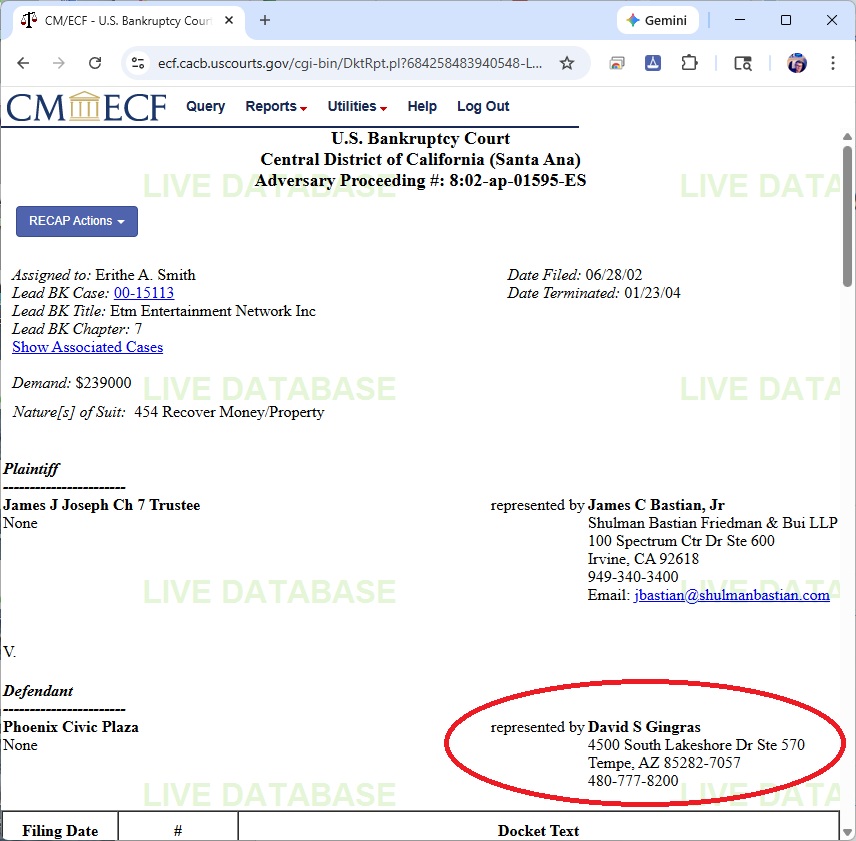Click Show Associated Cases link
Viewport: 856px width, 841px height.
tap(87, 347)
